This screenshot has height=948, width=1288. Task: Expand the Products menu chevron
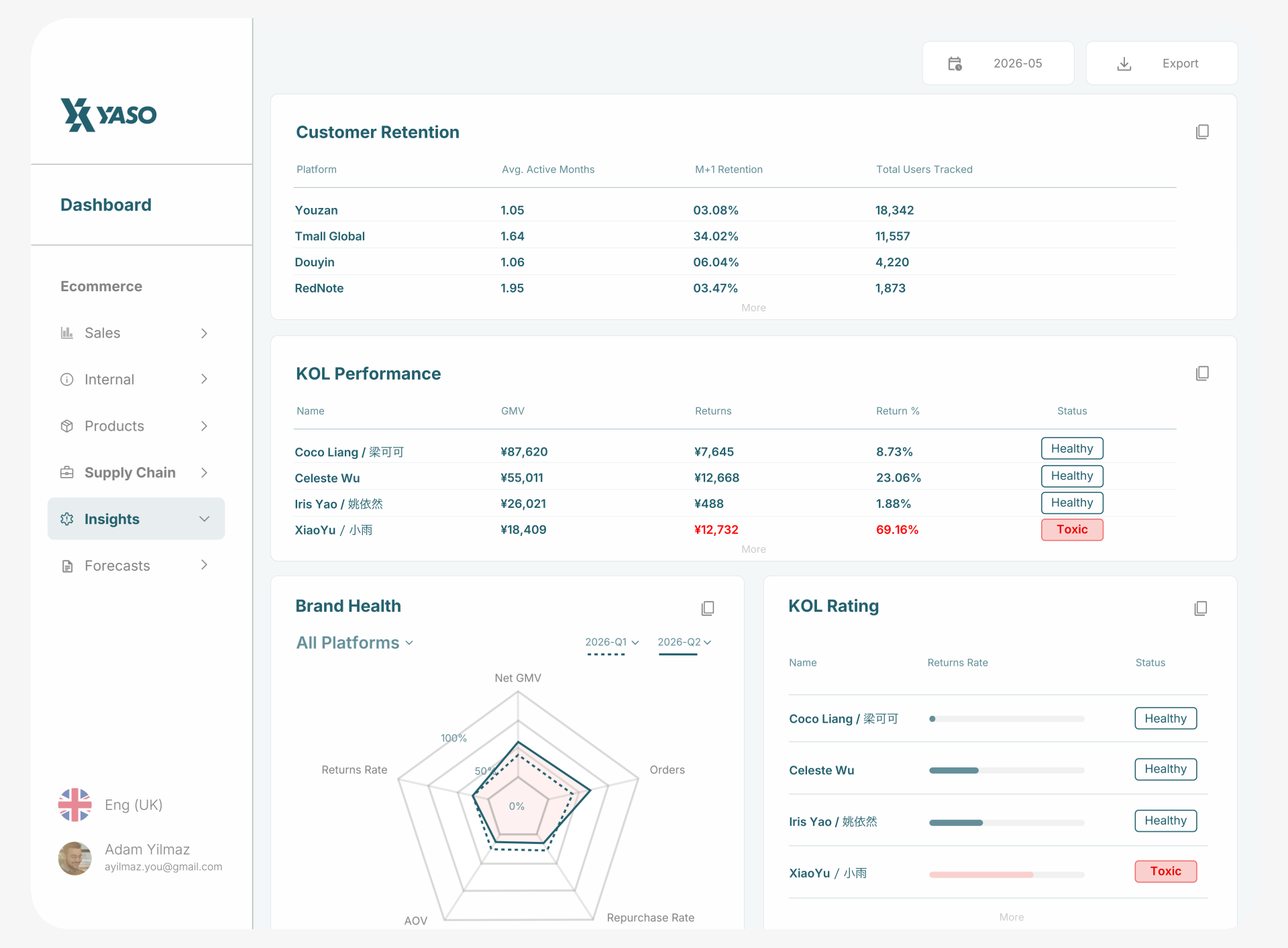click(204, 426)
